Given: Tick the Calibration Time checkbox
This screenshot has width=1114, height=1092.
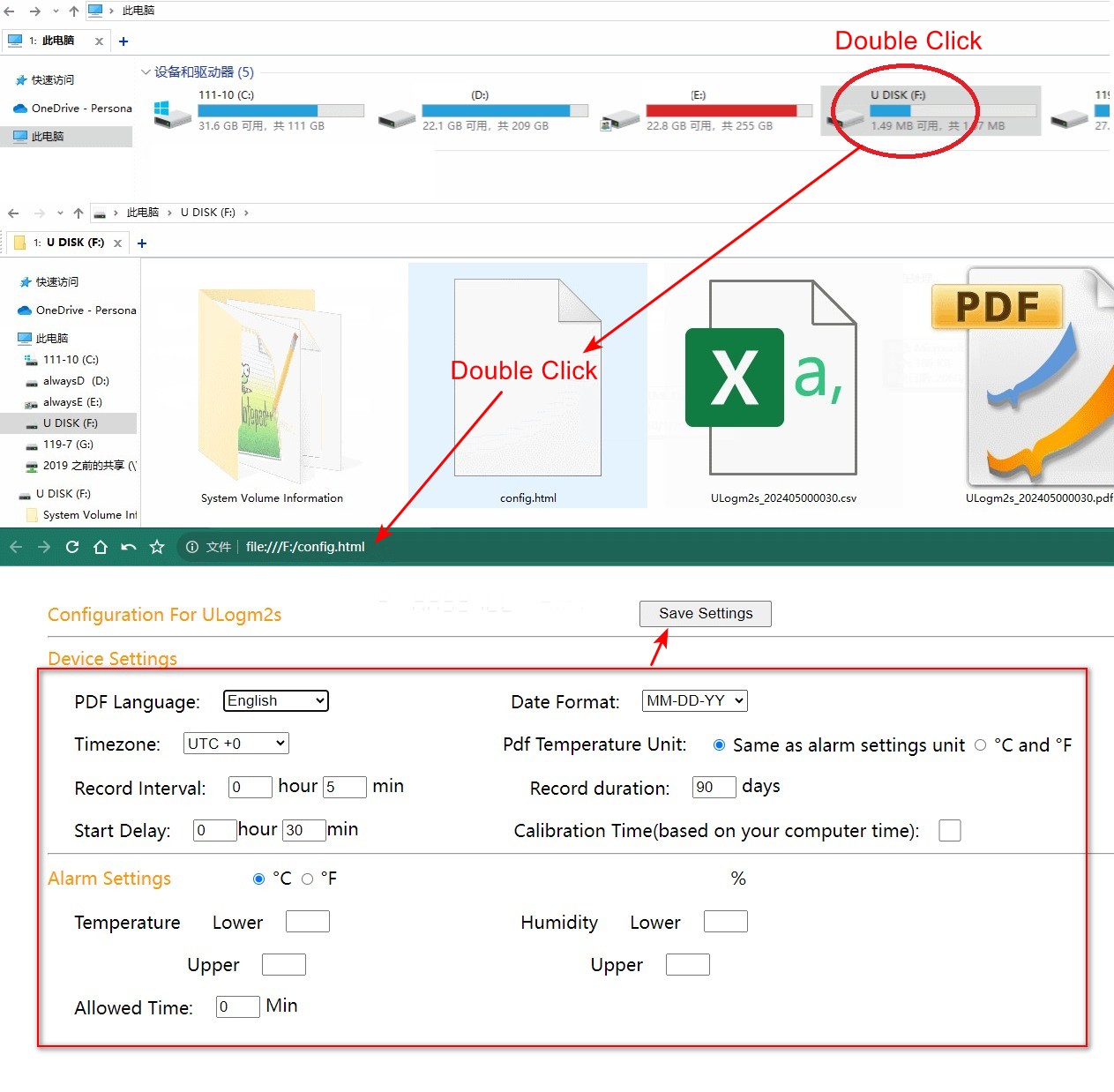Looking at the screenshot, I should pos(950,830).
